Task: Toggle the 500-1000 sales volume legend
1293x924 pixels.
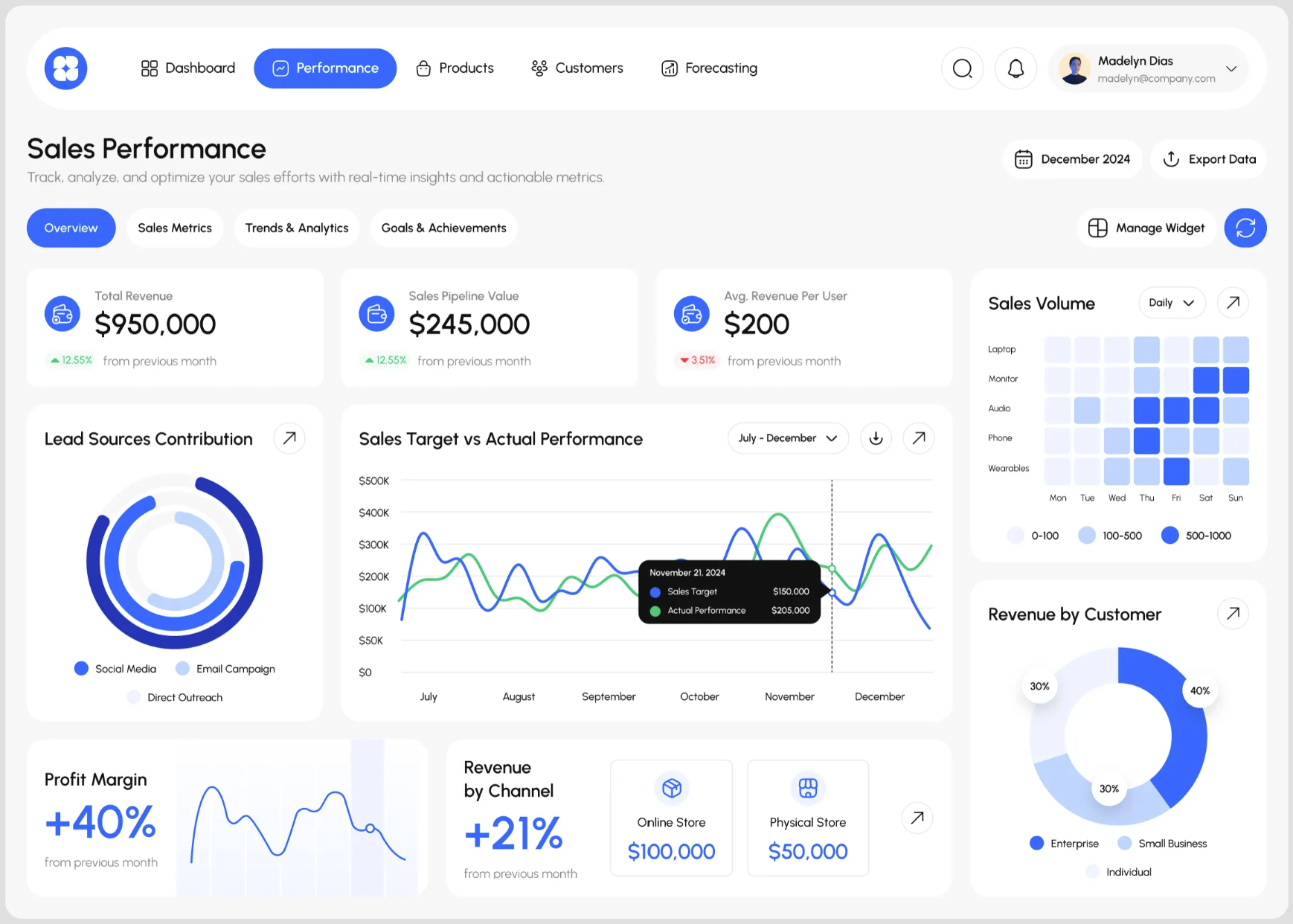Action: coord(1196,536)
